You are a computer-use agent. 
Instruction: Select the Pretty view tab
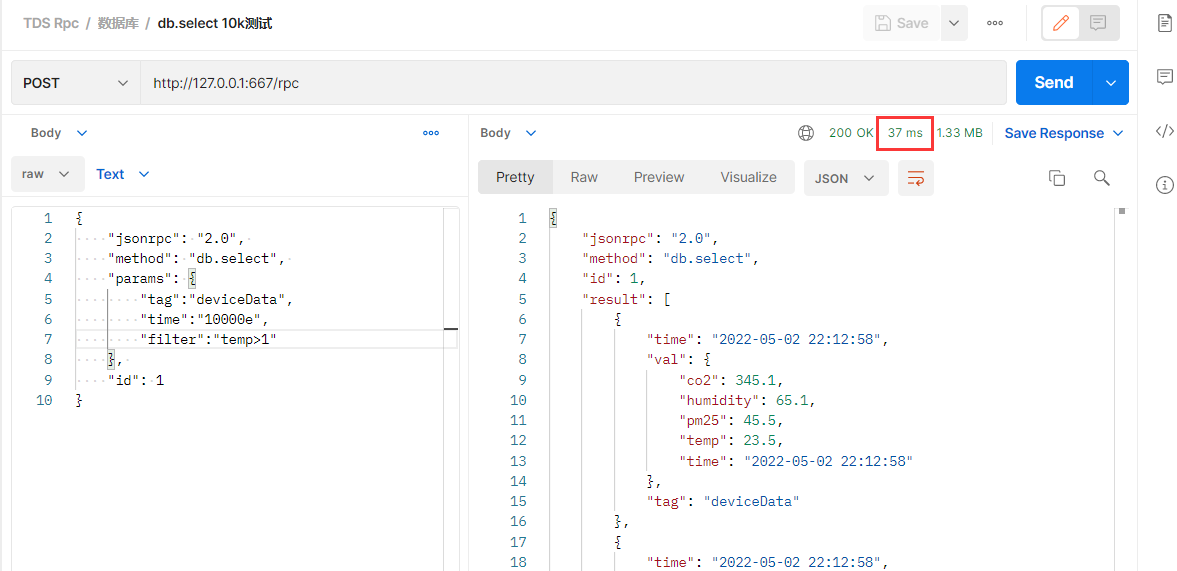(515, 178)
